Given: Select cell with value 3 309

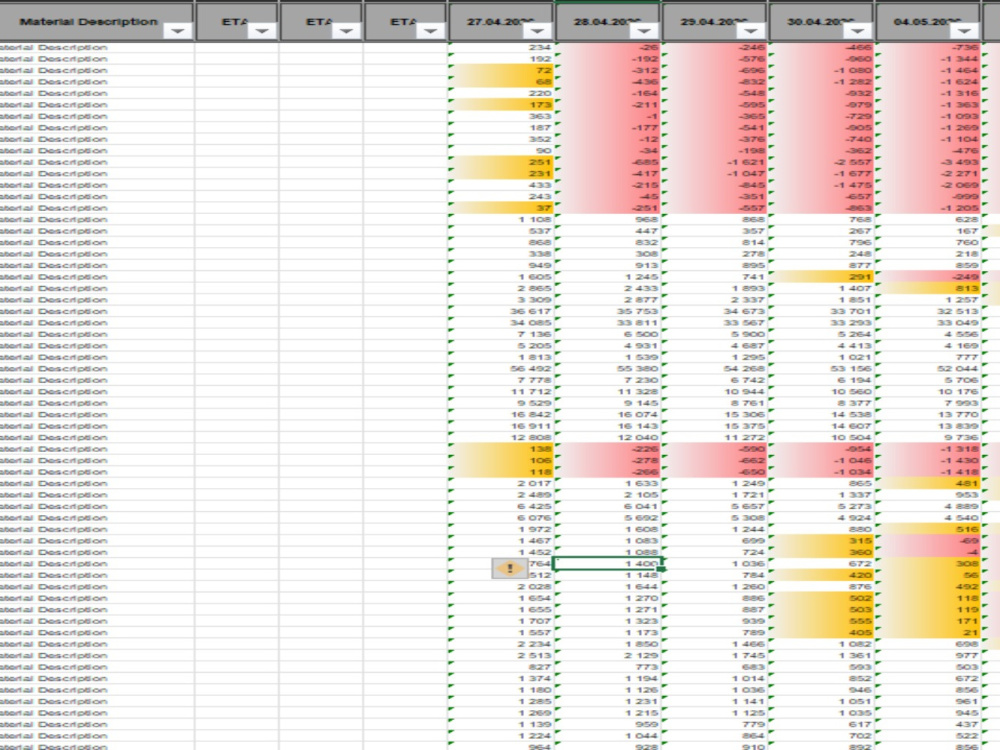Looking at the screenshot, I should pos(501,300).
